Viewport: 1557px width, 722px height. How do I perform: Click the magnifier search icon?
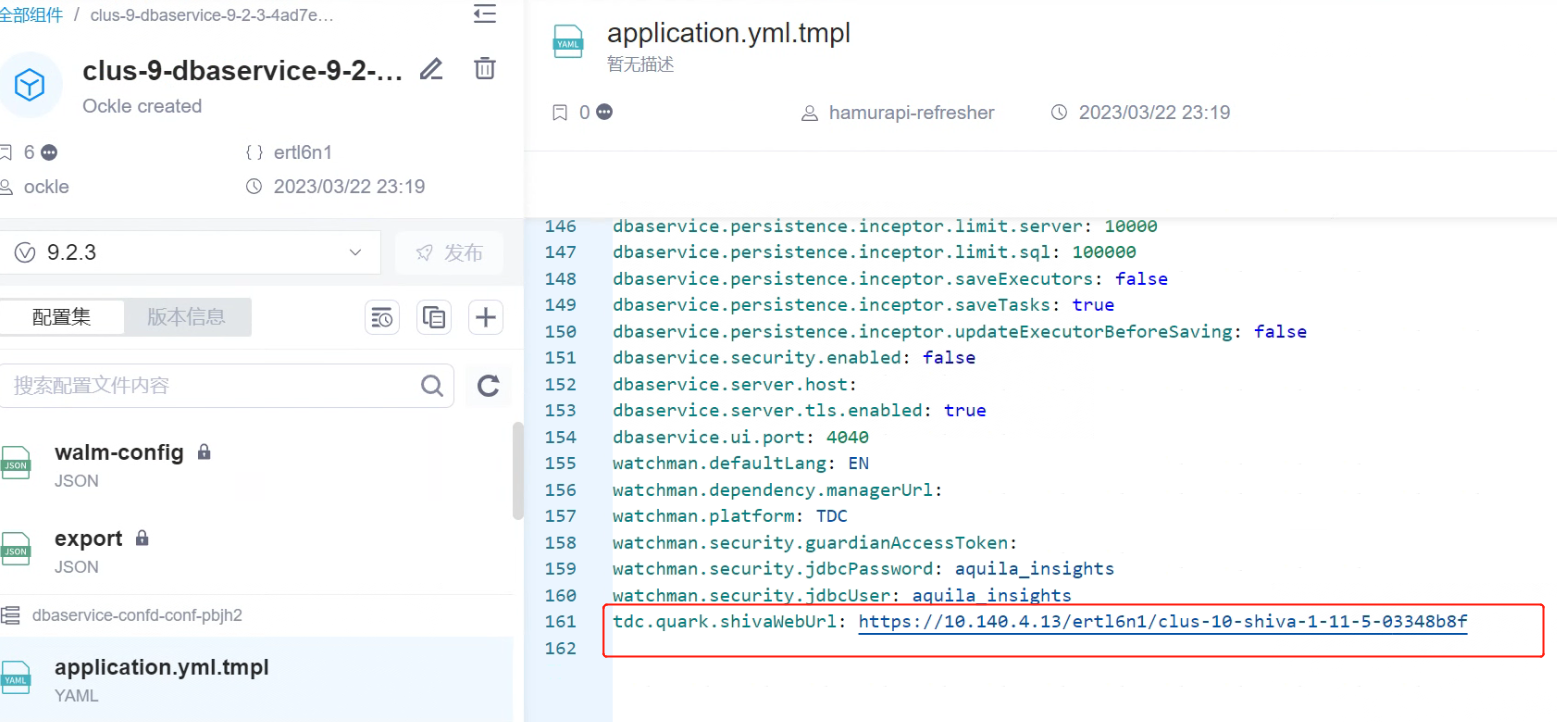pos(432,386)
